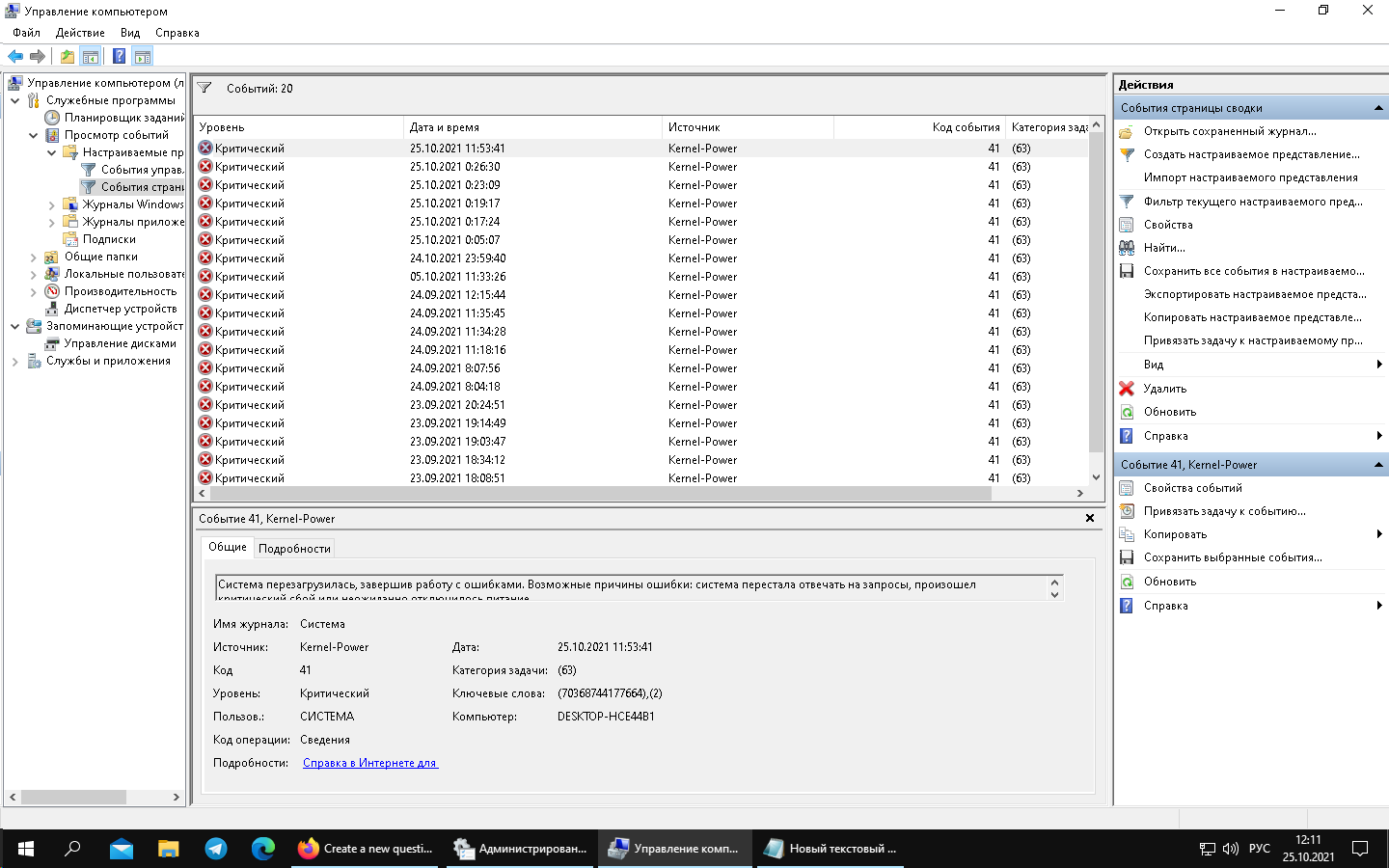
Task: Toggle the action pane toolbar icon
Action: (143, 57)
